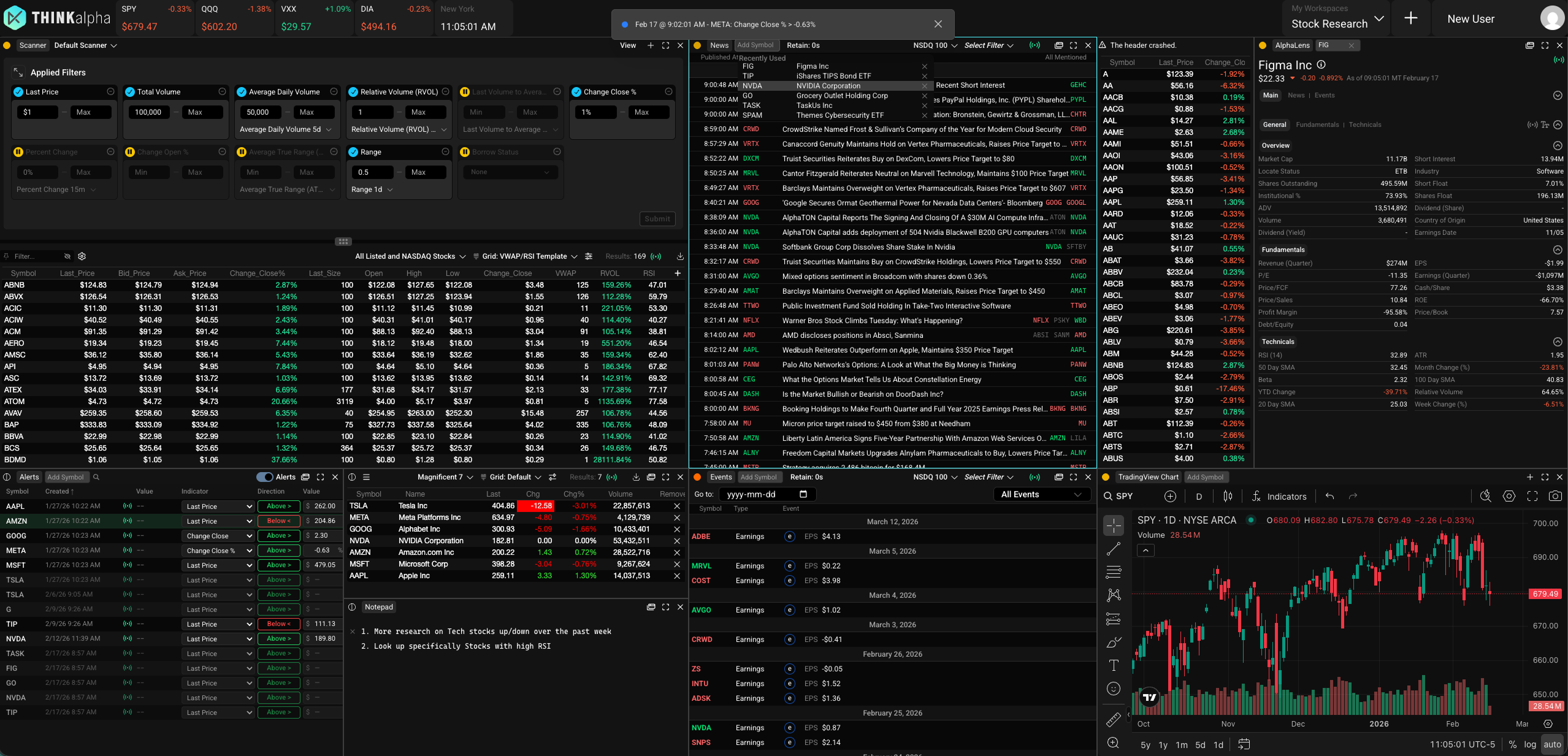Click the scanner Filter text field

37,256
